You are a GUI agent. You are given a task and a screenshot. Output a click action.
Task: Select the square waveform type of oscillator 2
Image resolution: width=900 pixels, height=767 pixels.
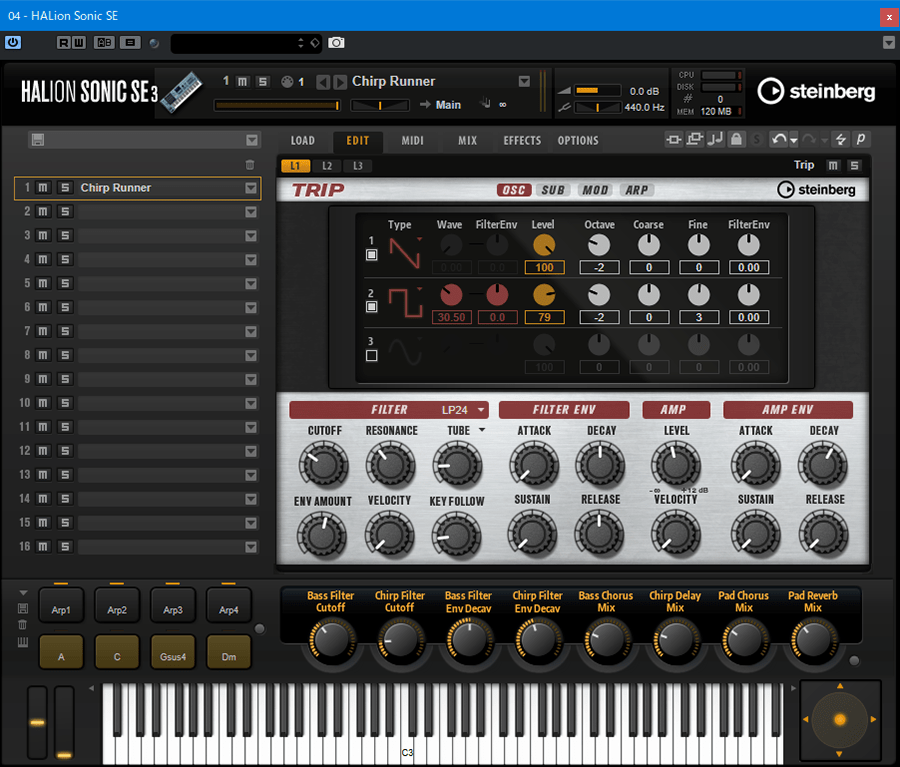[x=405, y=303]
